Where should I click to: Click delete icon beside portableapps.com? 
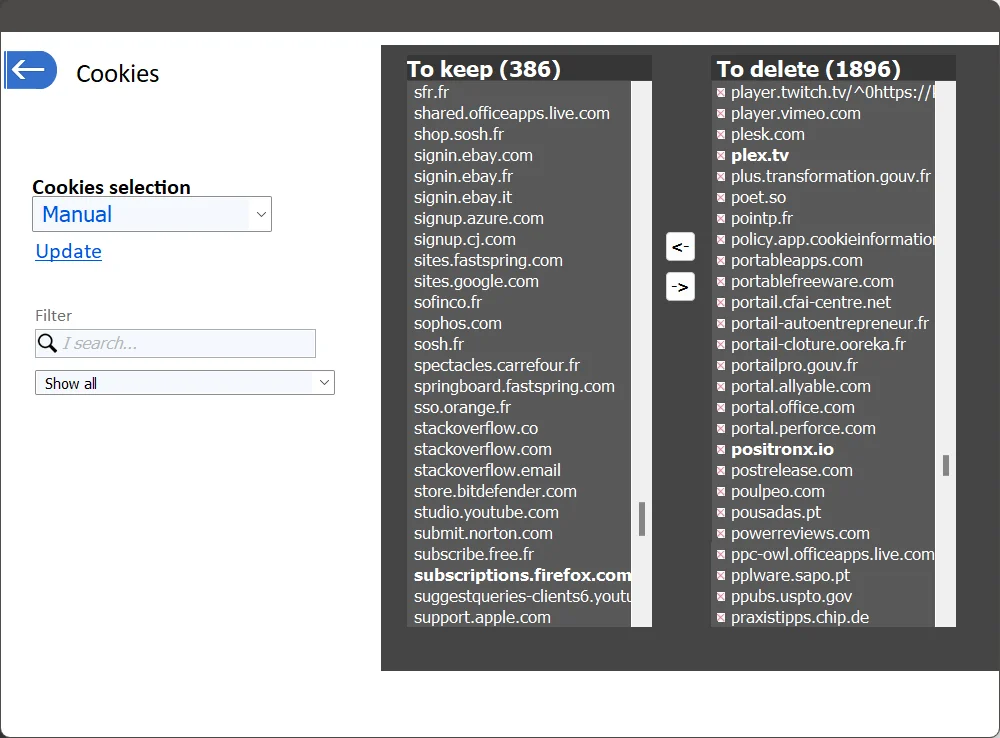pyautogui.click(x=721, y=261)
